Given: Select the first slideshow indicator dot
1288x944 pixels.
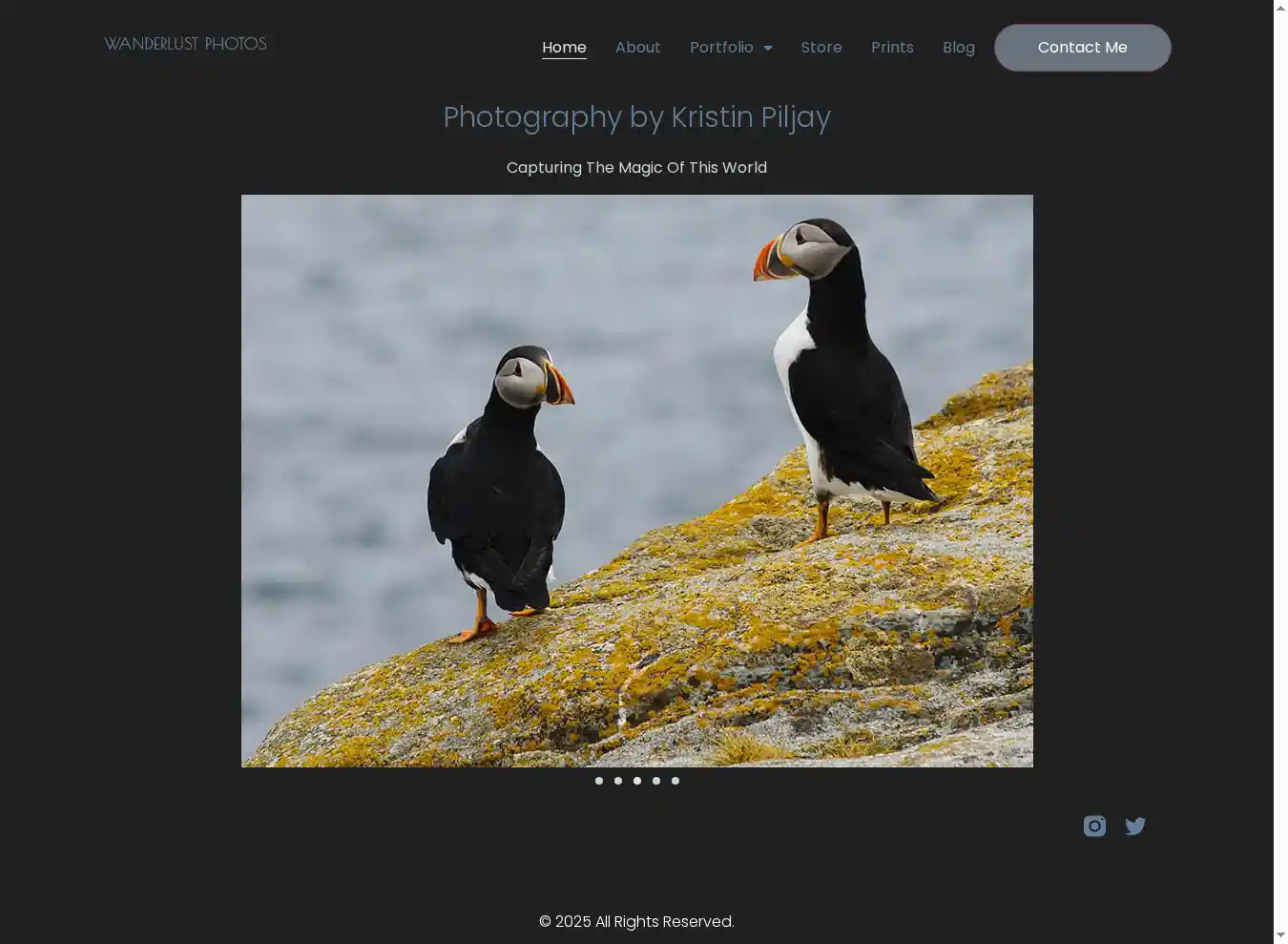Looking at the screenshot, I should [x=599, y=781].
